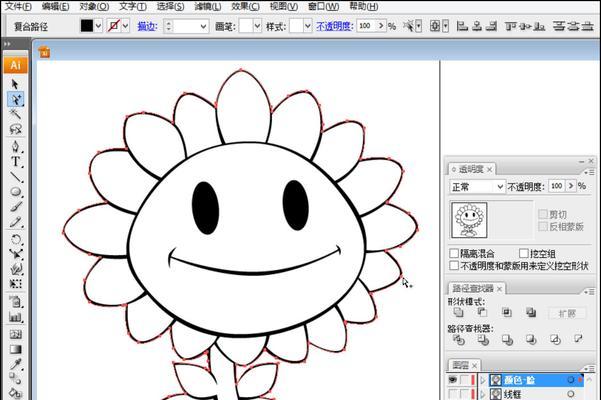Select the Column Graph tool
Screen dimensions: 601x400
(x=15, y=317)
